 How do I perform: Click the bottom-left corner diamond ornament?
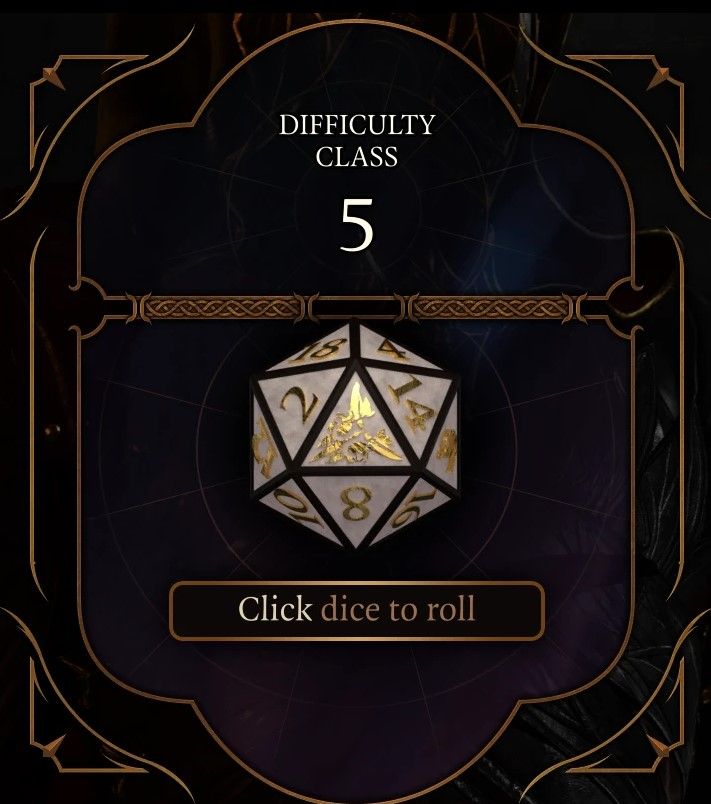[53, 746]
